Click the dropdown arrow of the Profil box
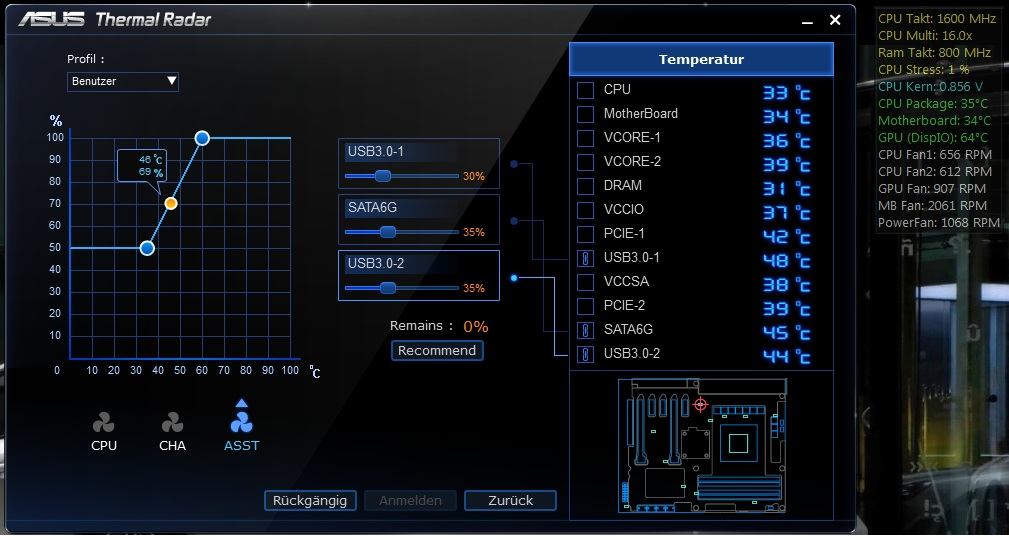The height and width of the screenshot is (540, 1009). click(x=171, y=81)
